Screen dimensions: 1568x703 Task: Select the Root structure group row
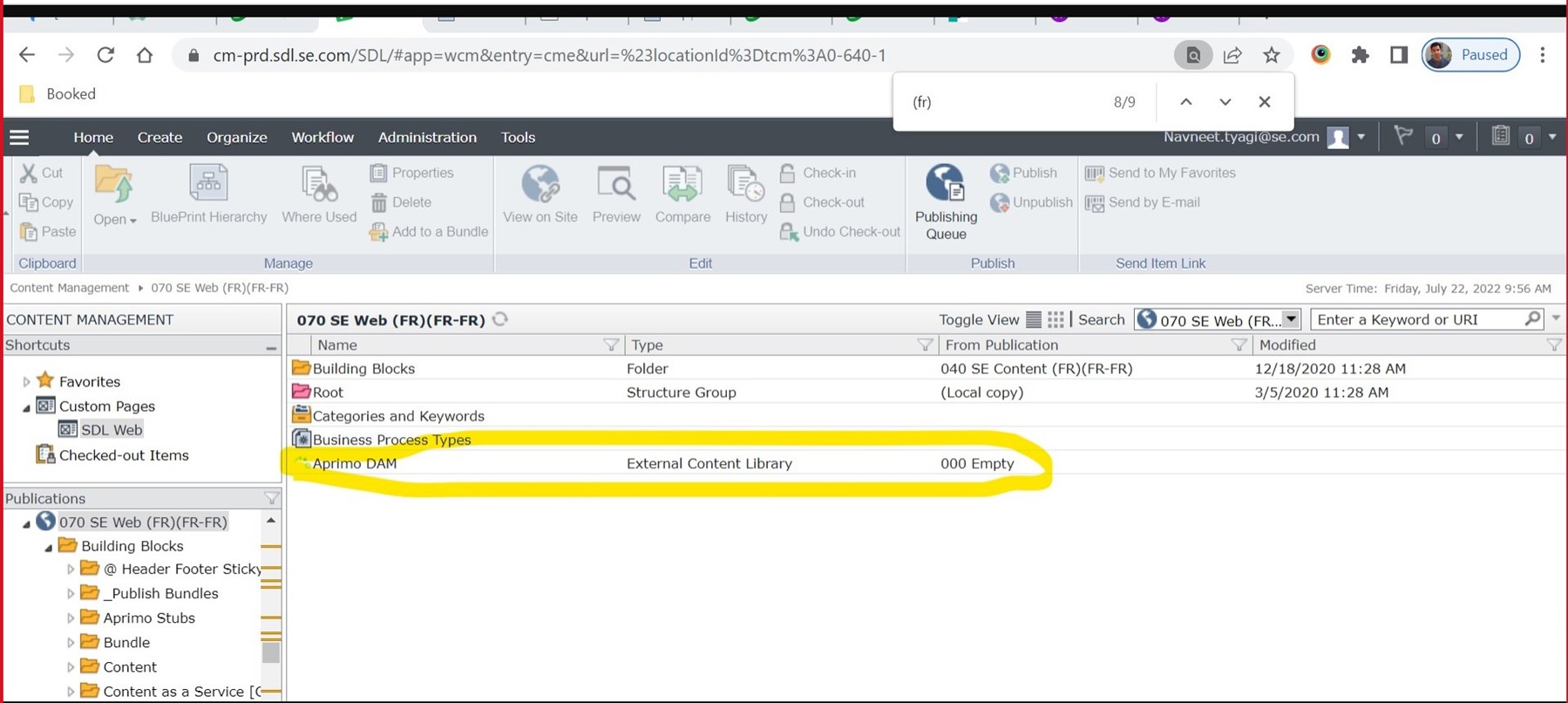pos(926,392)
